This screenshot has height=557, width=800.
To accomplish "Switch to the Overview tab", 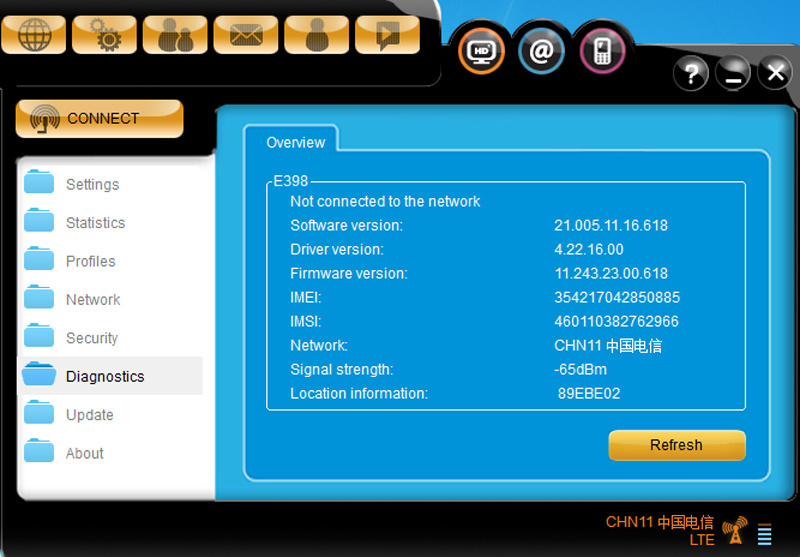I will 295,142.
